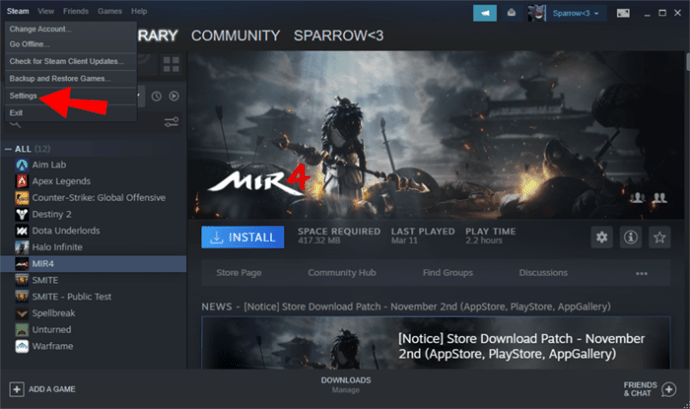
Task: Open the notifications bell icon
Action: (x=511, y=13)
